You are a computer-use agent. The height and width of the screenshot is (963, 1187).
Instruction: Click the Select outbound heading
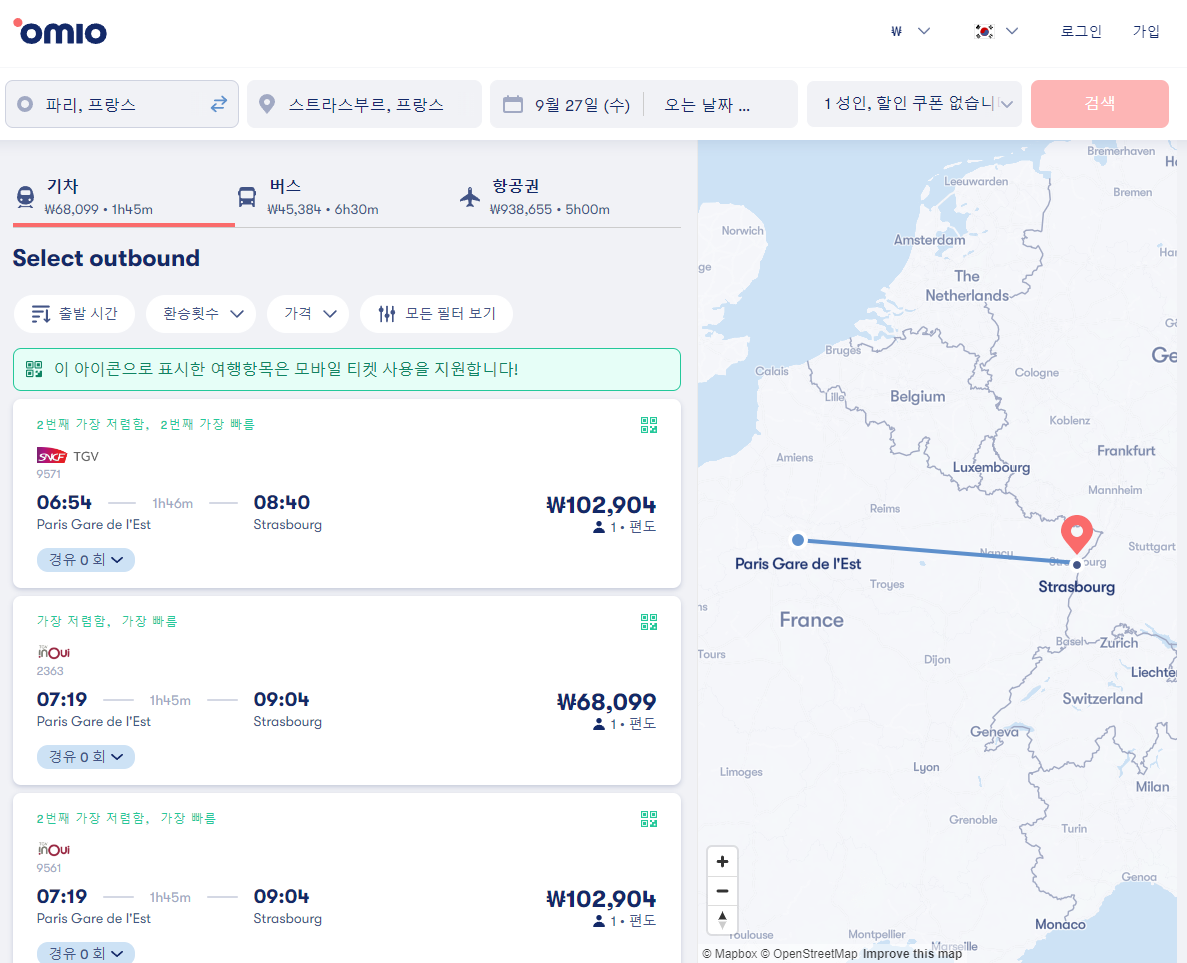click(106, 258)
